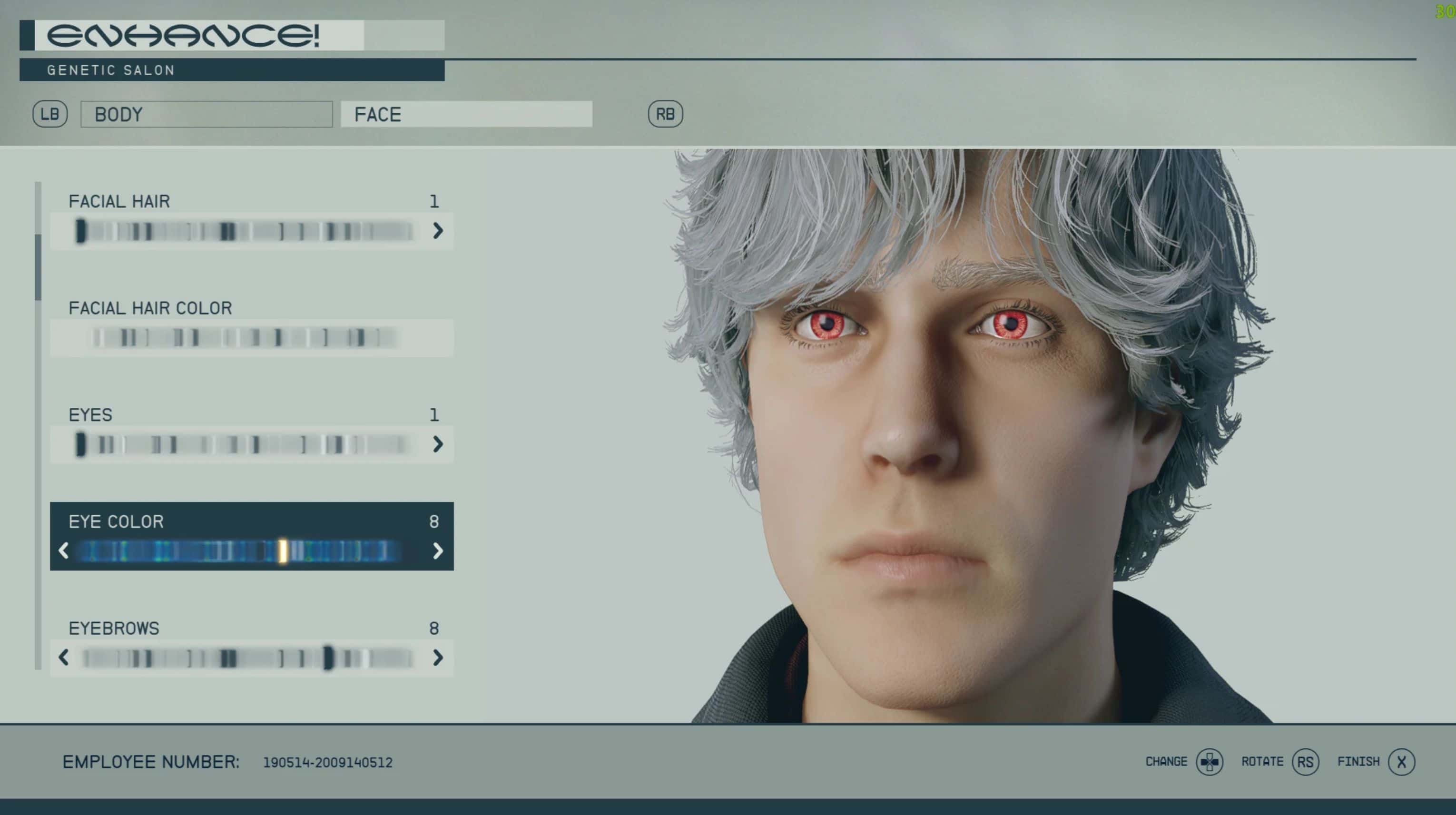Click the Facial Hair Color slider
This screenshot has width=1456, height=815.
click(246, 338)
